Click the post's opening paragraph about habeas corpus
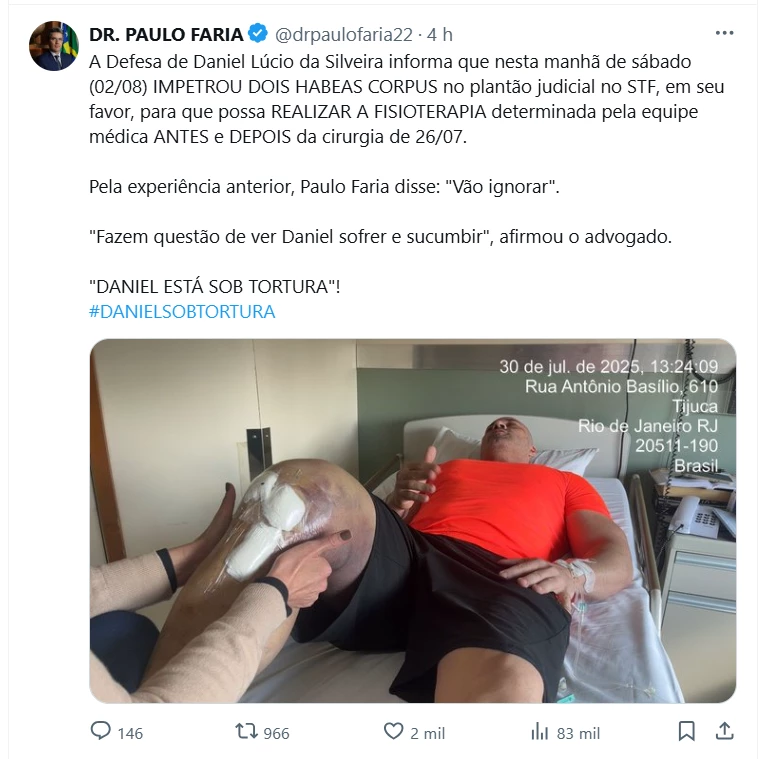The image size is (780, 759). [406, 99]
